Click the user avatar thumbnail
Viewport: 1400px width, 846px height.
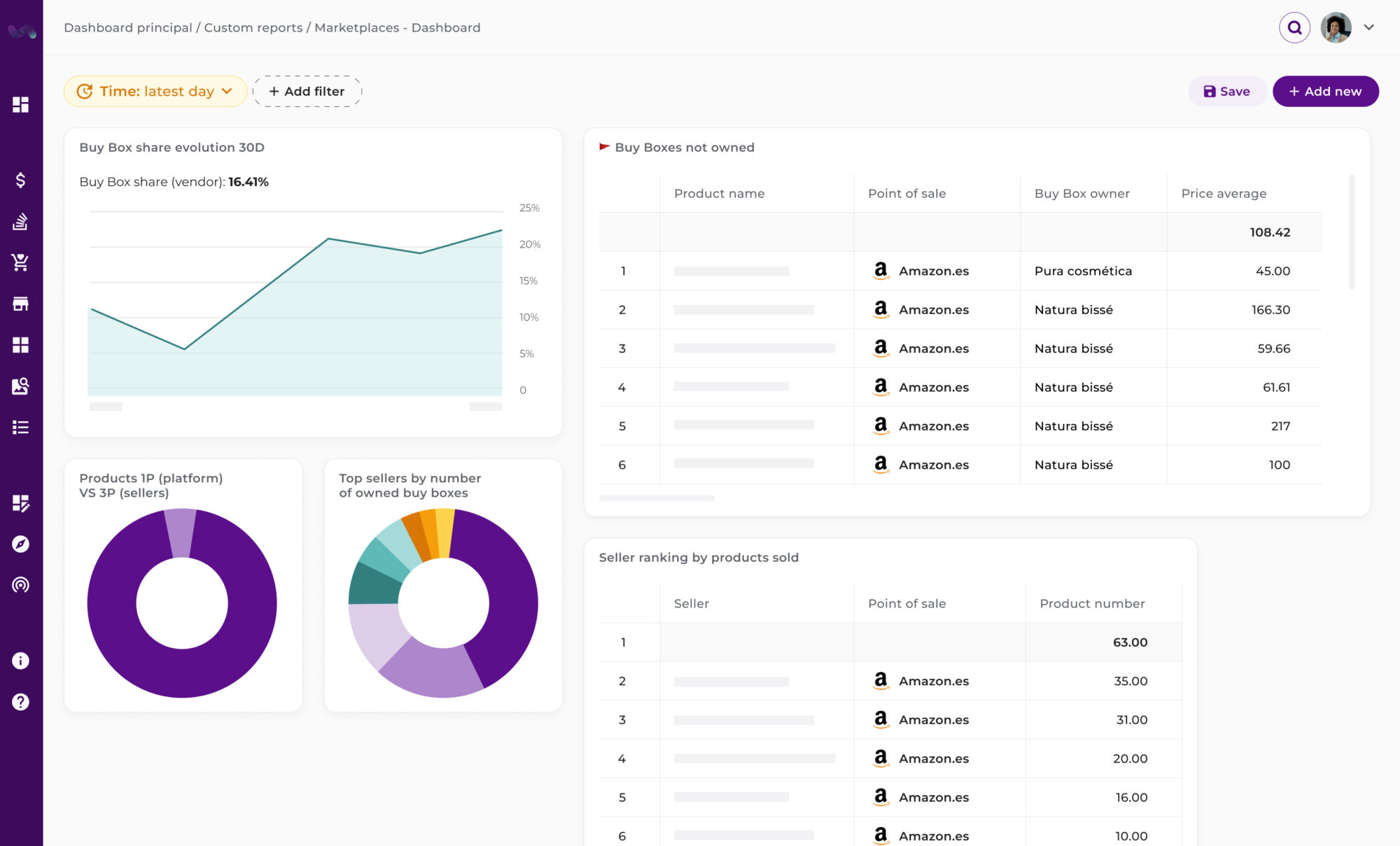tap(1335, 27)
